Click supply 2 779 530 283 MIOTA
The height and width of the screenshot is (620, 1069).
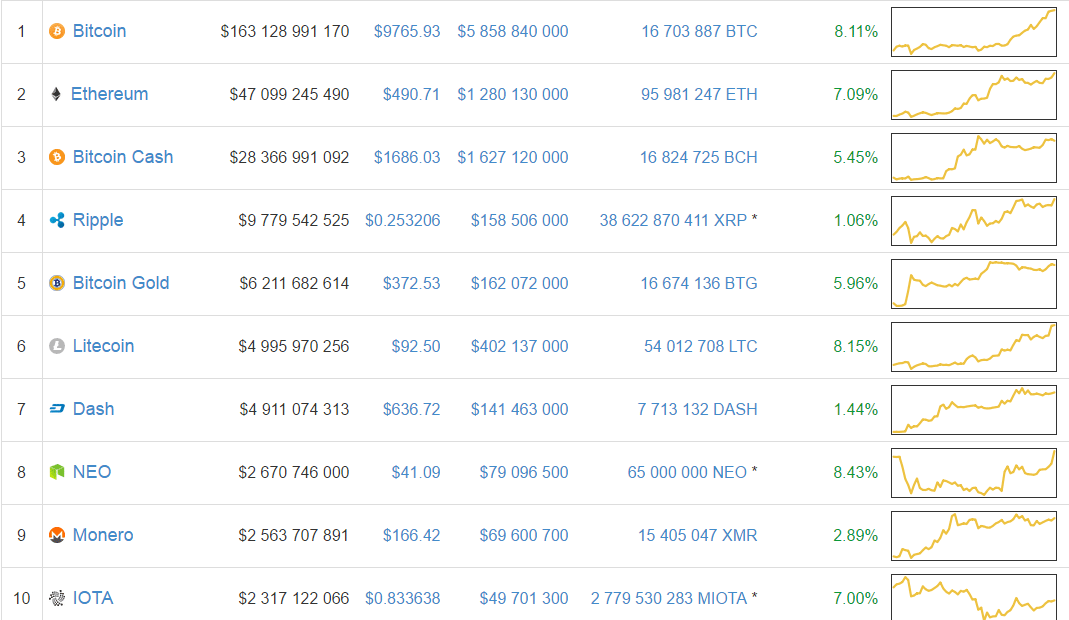669,598
